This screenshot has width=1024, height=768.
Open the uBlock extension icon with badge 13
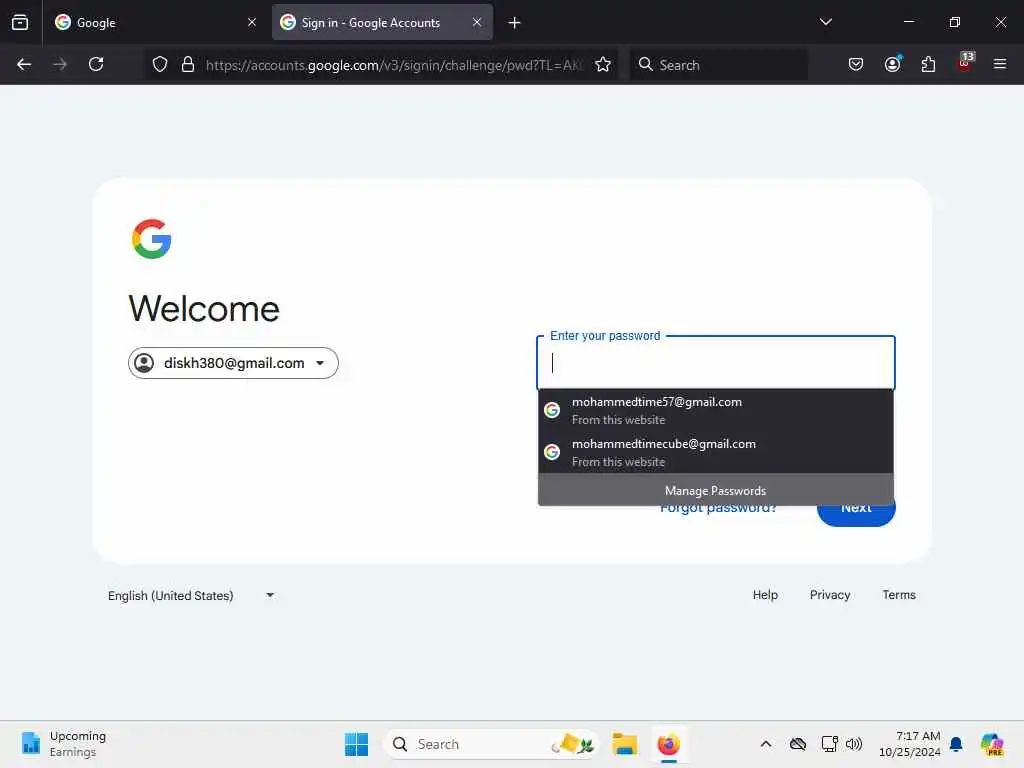point(965,63)
